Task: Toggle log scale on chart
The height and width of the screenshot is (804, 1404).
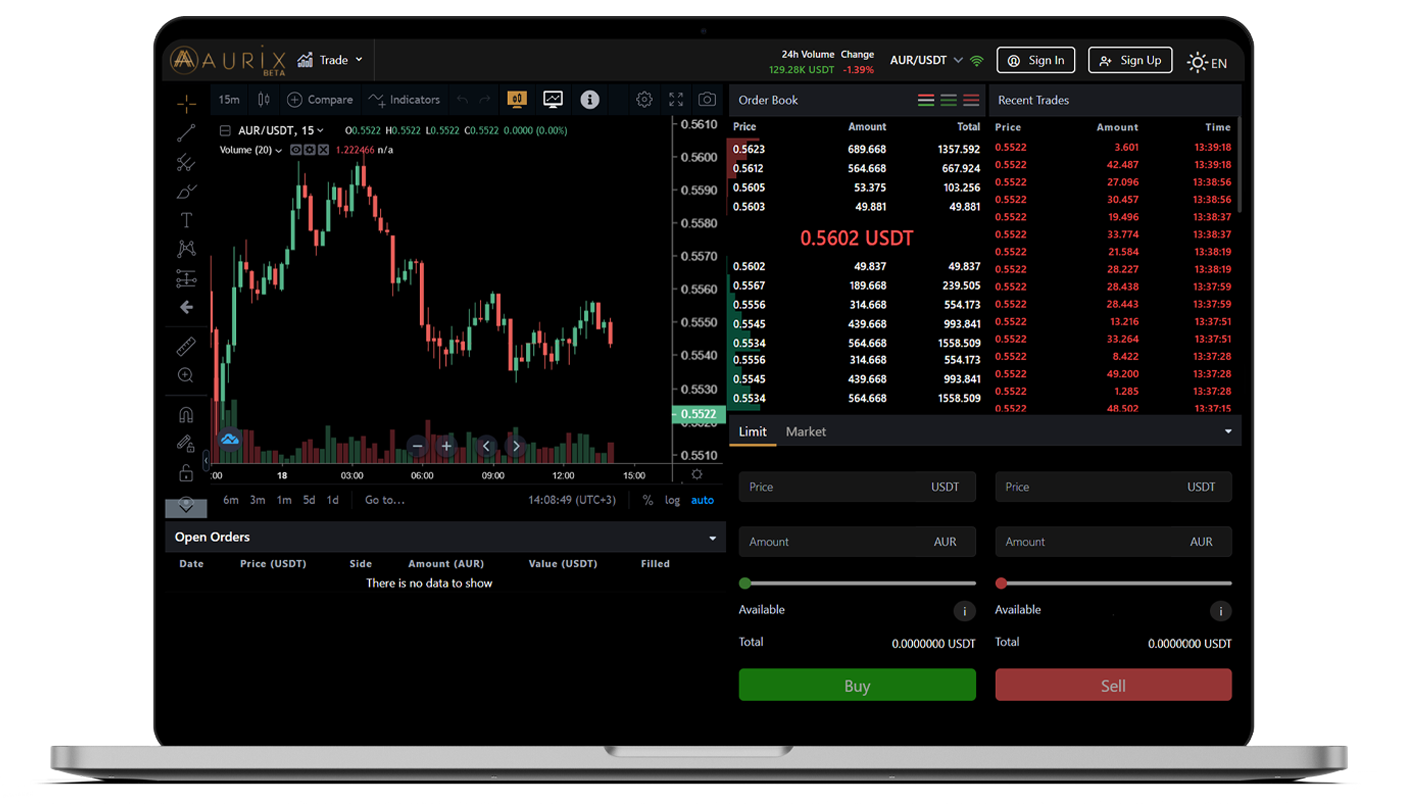Action: [x=672, y=500]
